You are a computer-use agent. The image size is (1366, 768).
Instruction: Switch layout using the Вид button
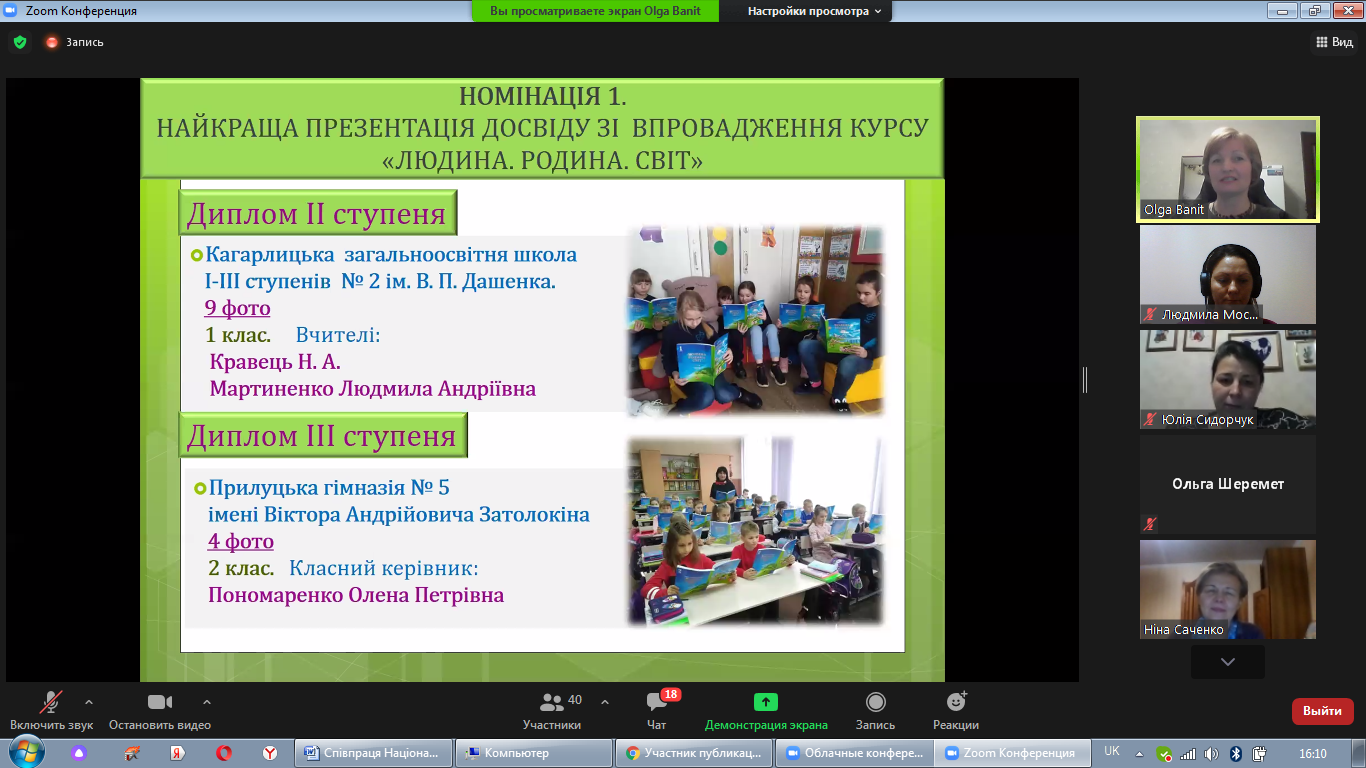click(x=1333, y=42)
